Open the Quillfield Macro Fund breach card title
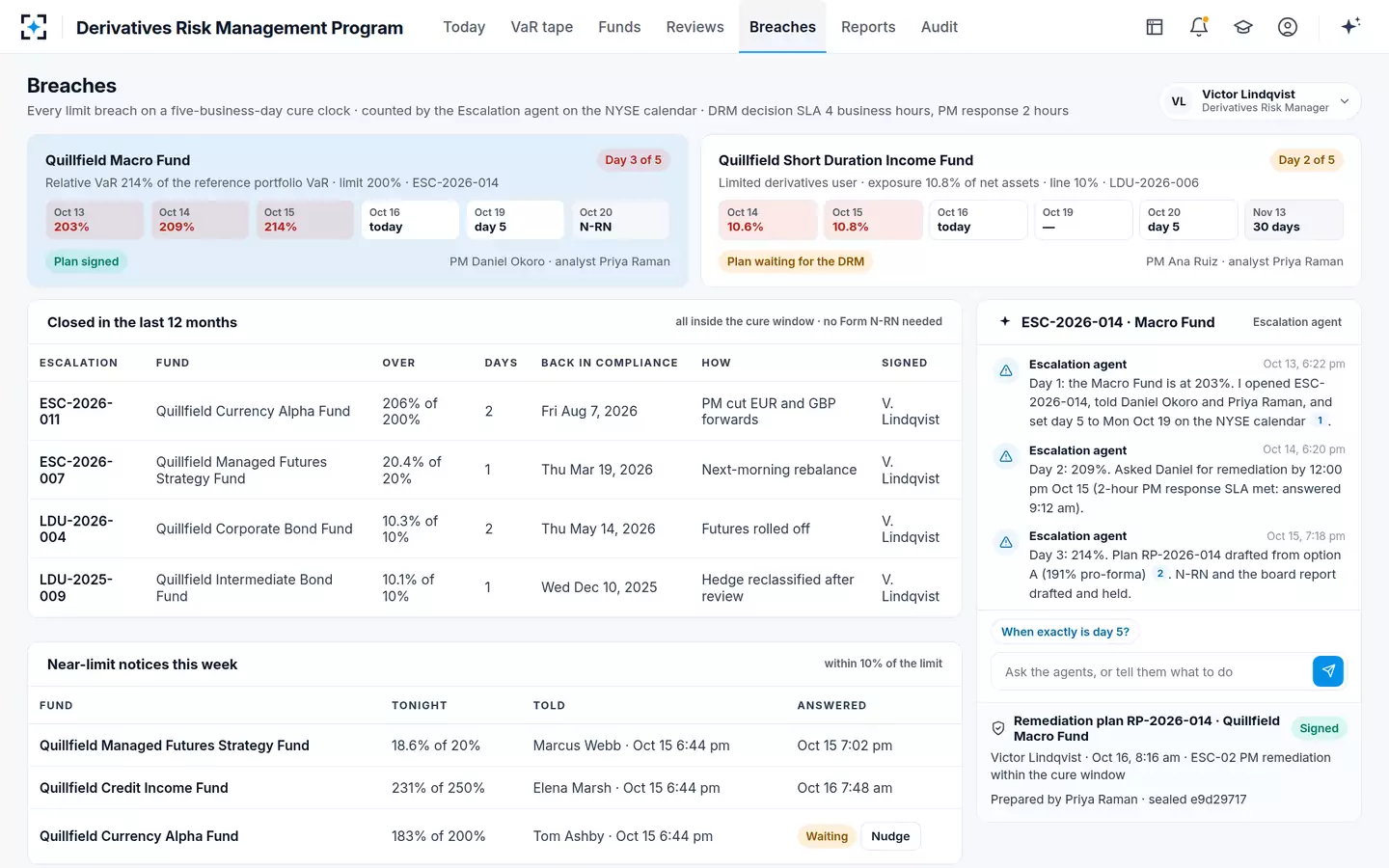The image size is (1389, 868). click(x=118, y=160)
